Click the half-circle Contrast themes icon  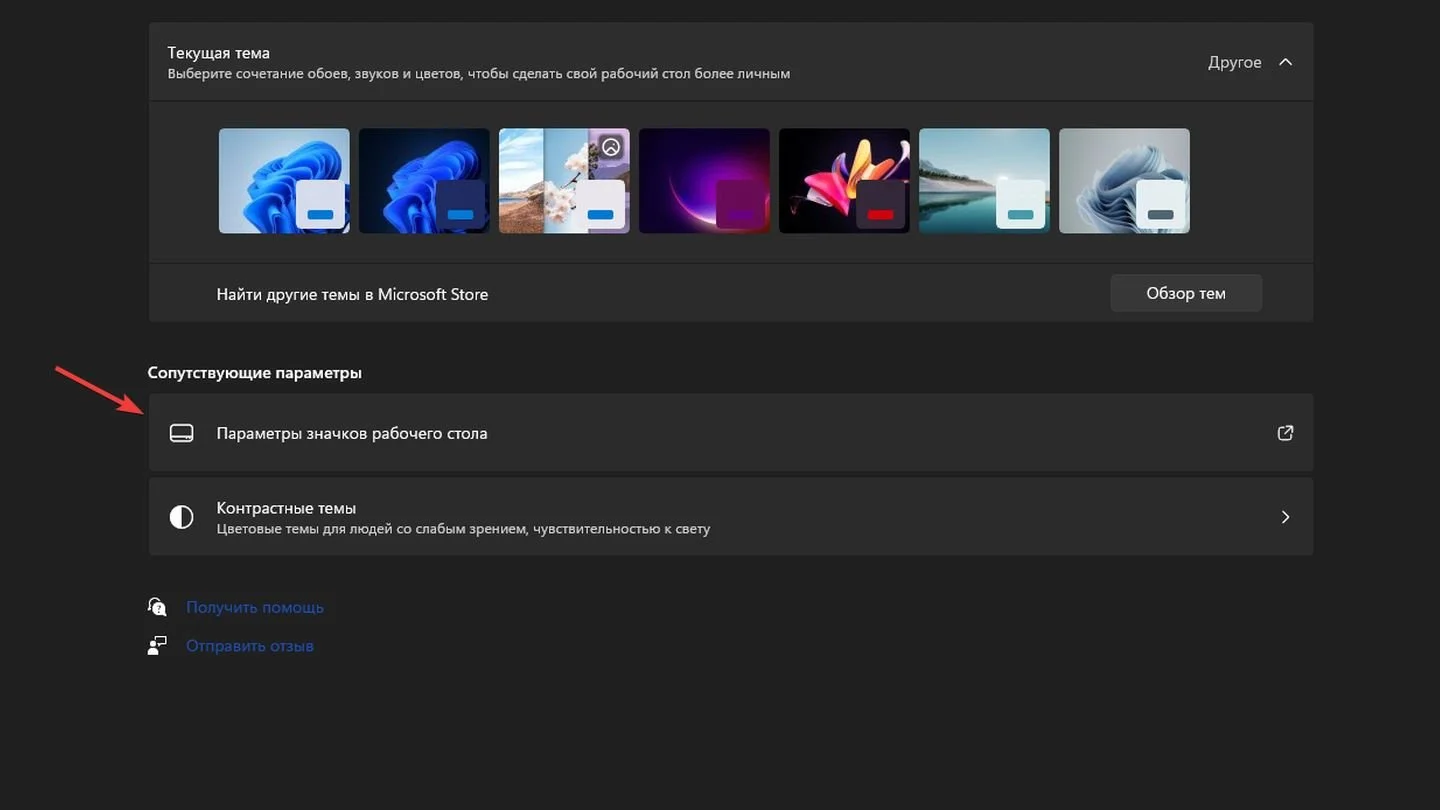click(181, 517)
